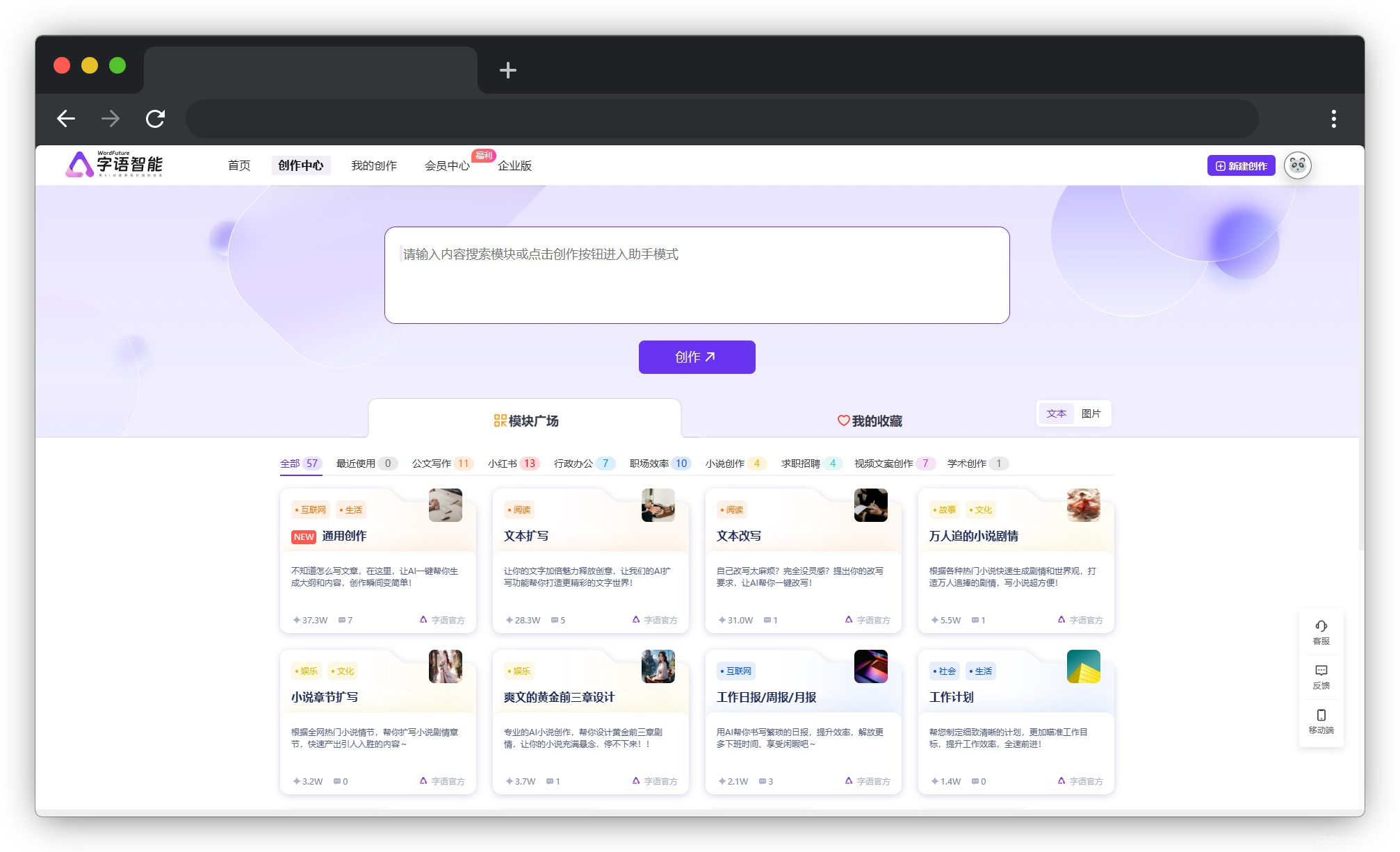This screenshot has height=852, width=1400.
Task: Open the 我的收藏 tab
Action: [x=870, y=420]
